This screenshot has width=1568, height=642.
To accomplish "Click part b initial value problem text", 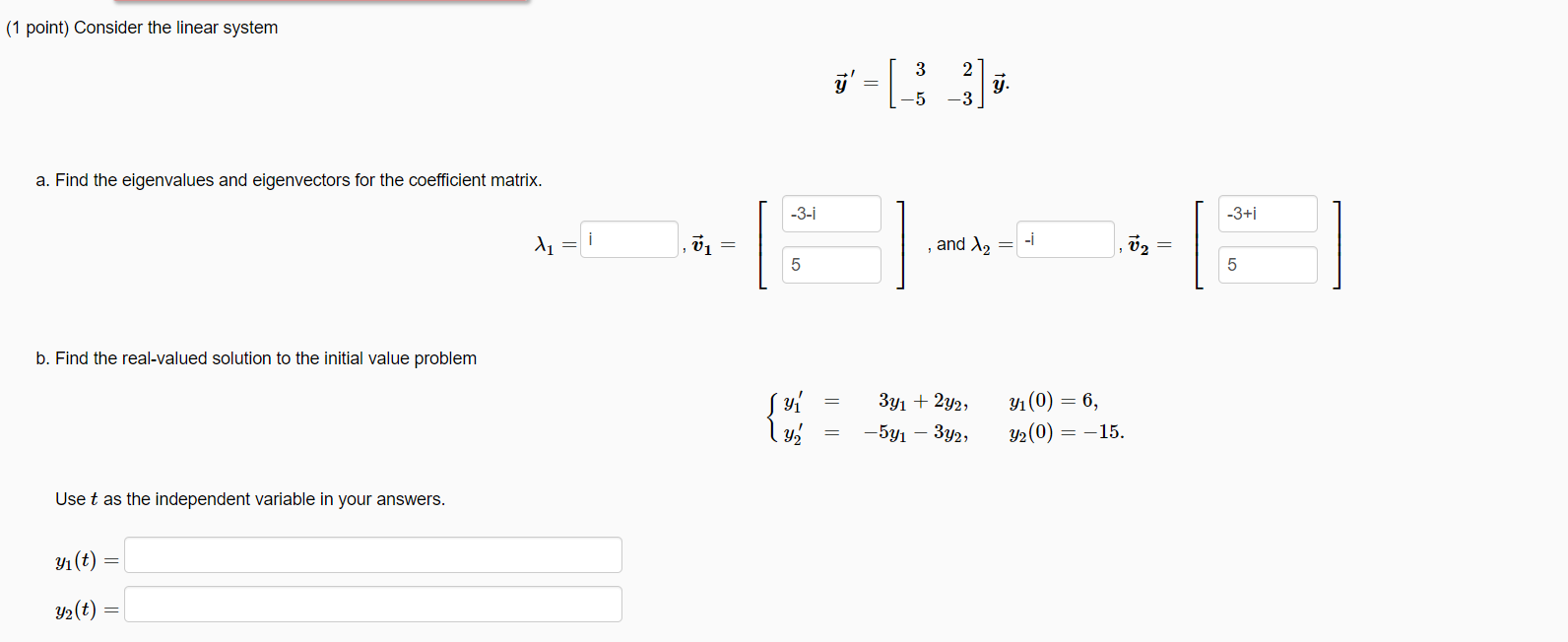I will coord(256,357).
